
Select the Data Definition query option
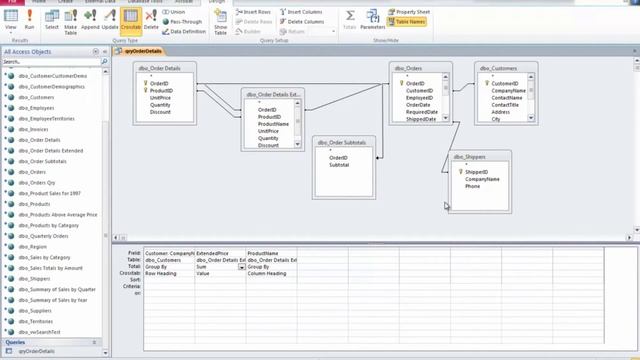184,31
